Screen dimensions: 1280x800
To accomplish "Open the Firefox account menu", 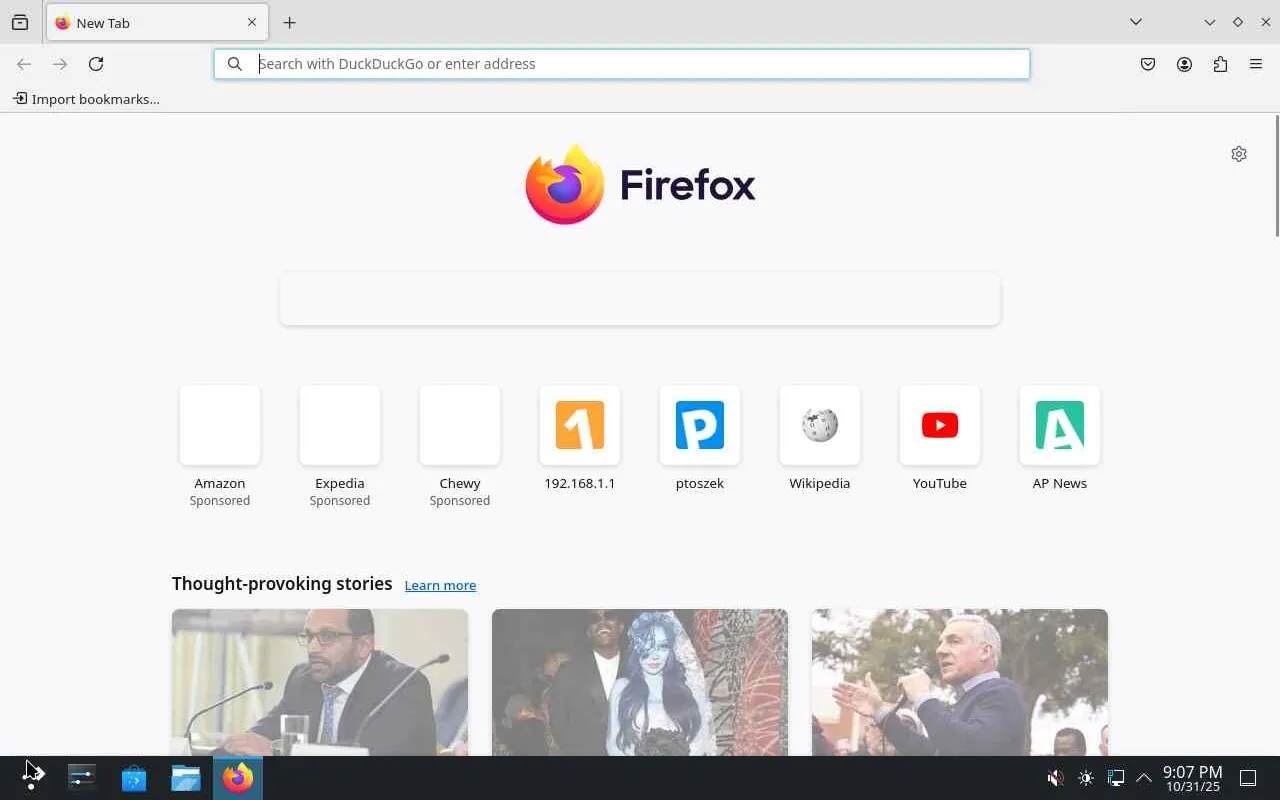I will coord(1184,64).
